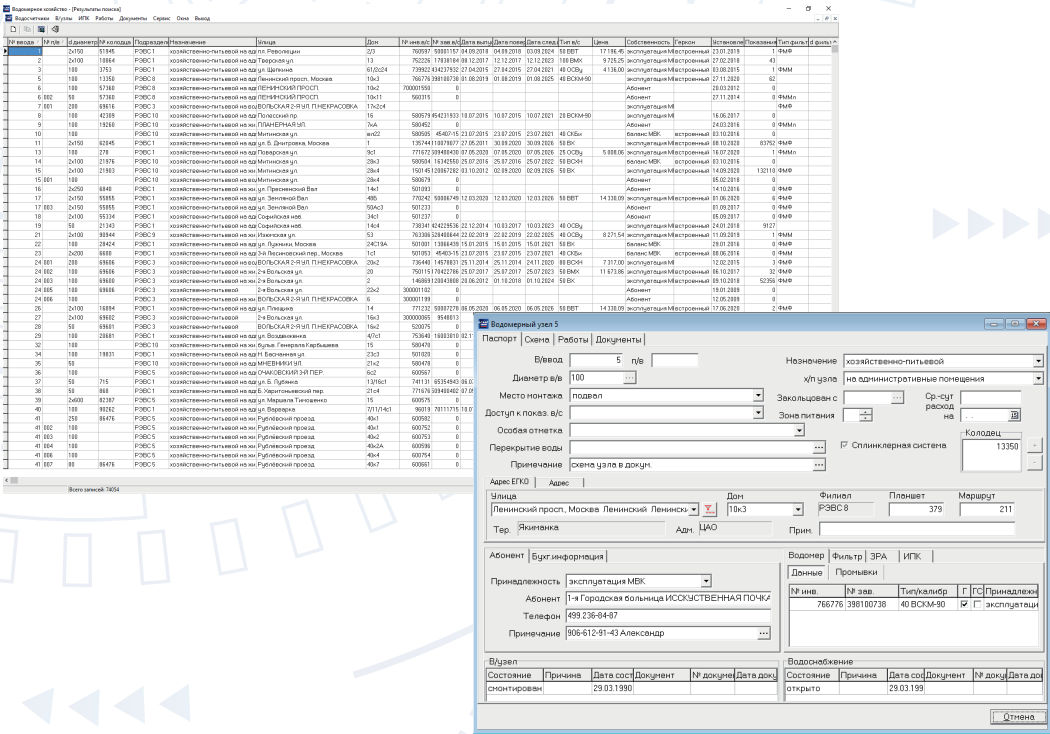The image size is (1050, 734).
Task: Switch to the Схема tab
Action: (536, 340)
